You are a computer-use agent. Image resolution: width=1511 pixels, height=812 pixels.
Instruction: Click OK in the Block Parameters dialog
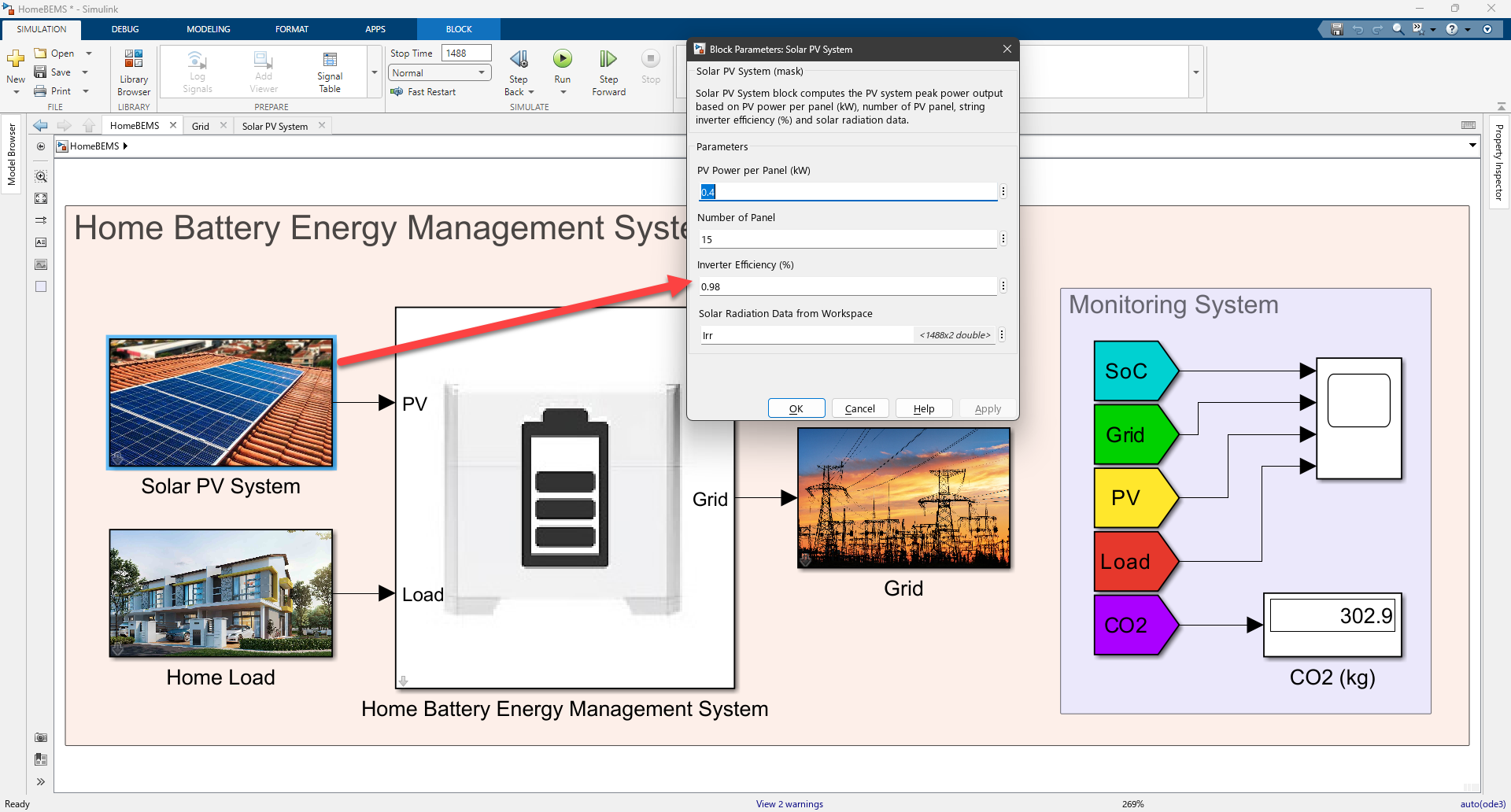click(x=796, y=408)
